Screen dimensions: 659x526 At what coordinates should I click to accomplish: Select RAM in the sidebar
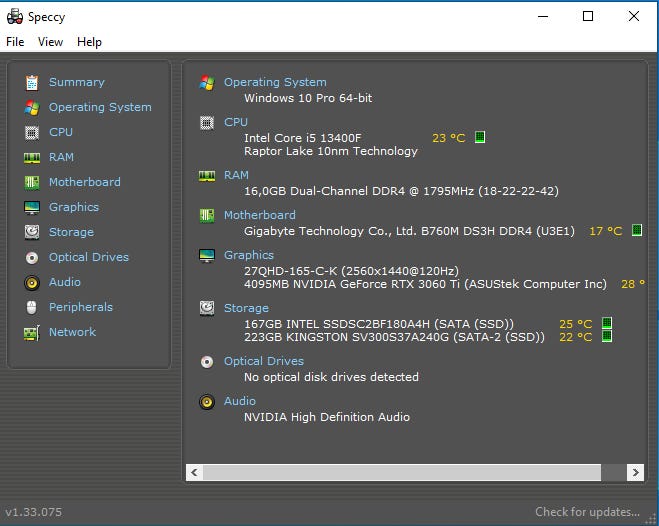(61, 157)
